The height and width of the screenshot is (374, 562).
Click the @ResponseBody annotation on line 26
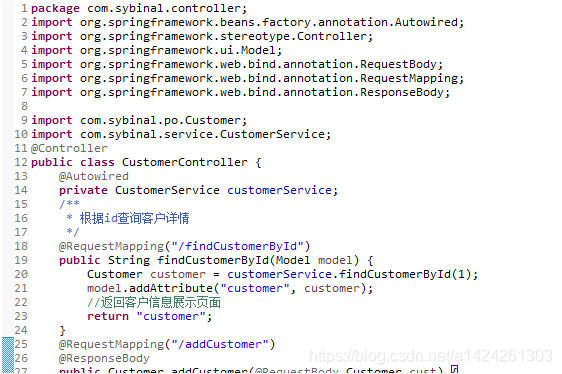coord(104,358)
